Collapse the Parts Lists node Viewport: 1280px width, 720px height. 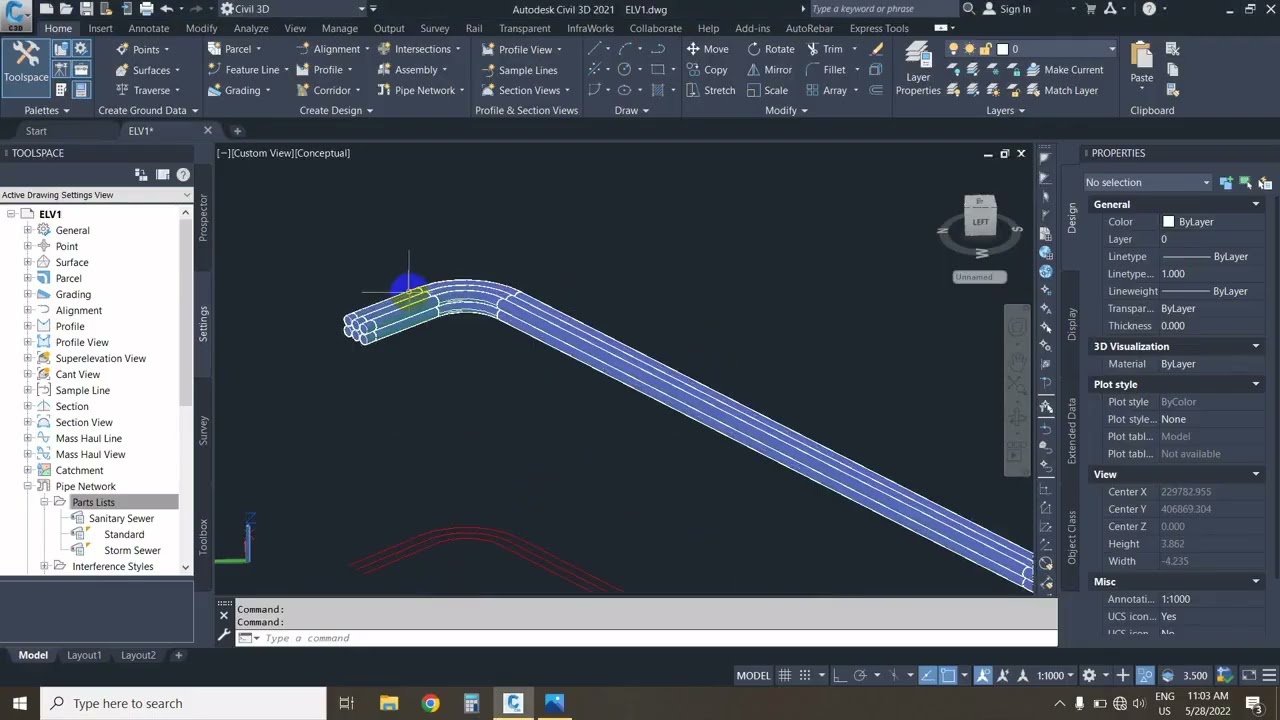coord(44,502)
